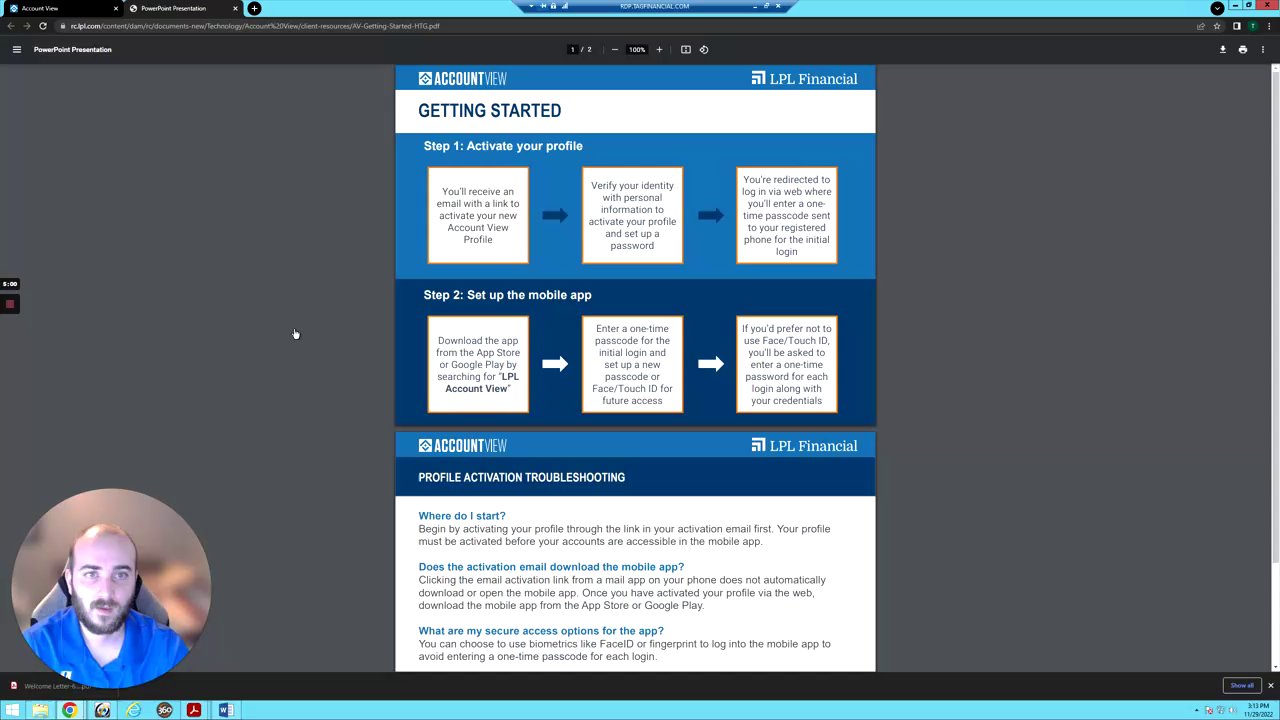This screenshot has width=1280, height=720.
Task: Bookmark this page with the star
Action: (x=1217, y=26)
